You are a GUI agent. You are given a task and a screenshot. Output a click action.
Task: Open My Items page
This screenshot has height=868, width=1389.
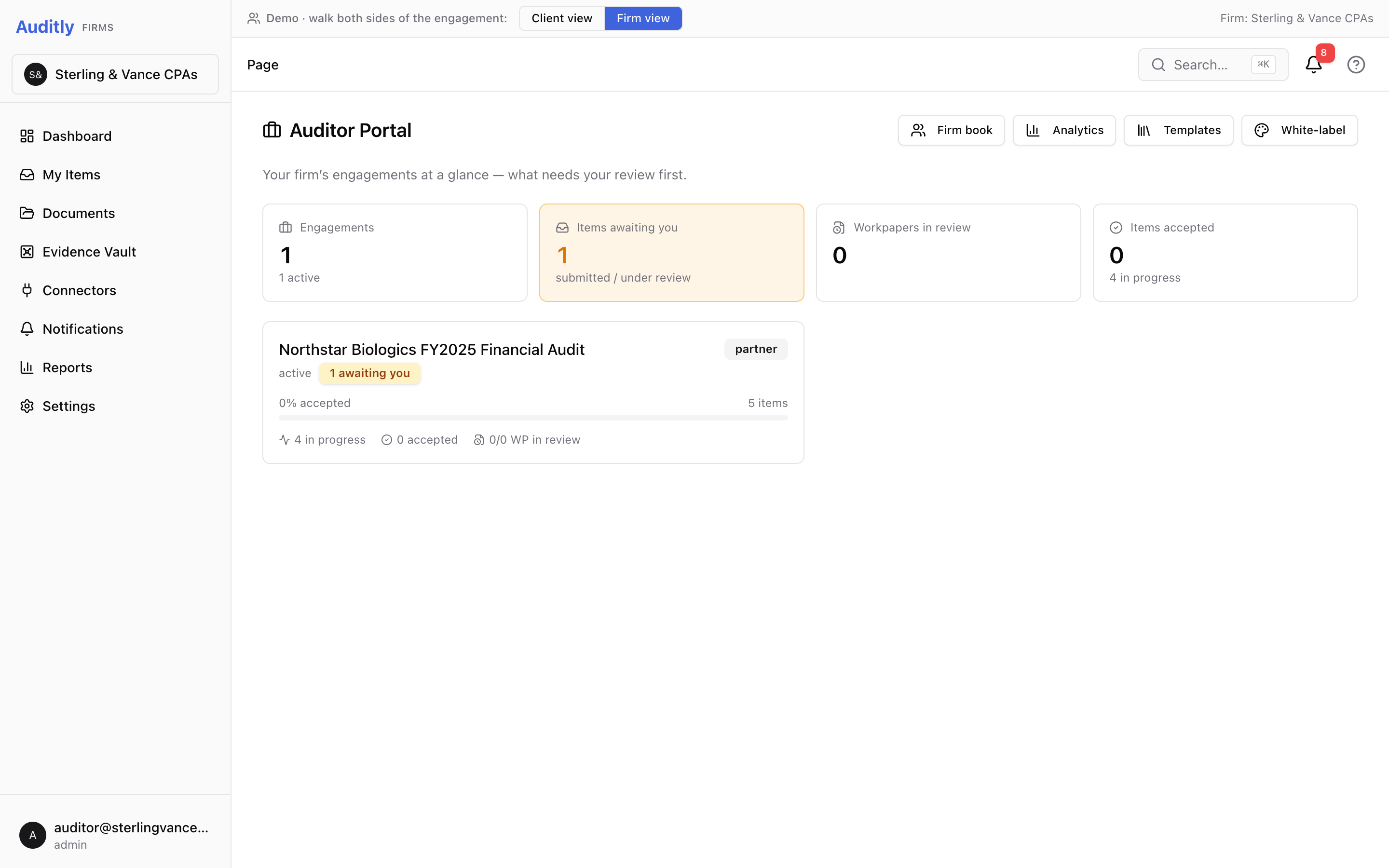tap(115, 175)
